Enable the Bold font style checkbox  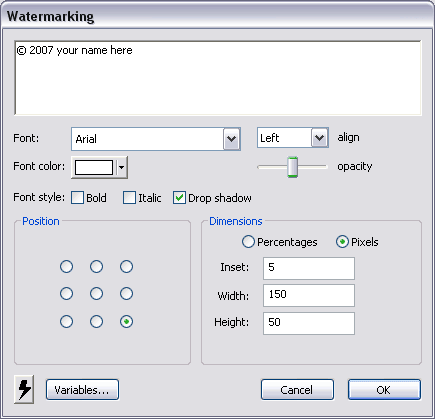click(77, 198)
